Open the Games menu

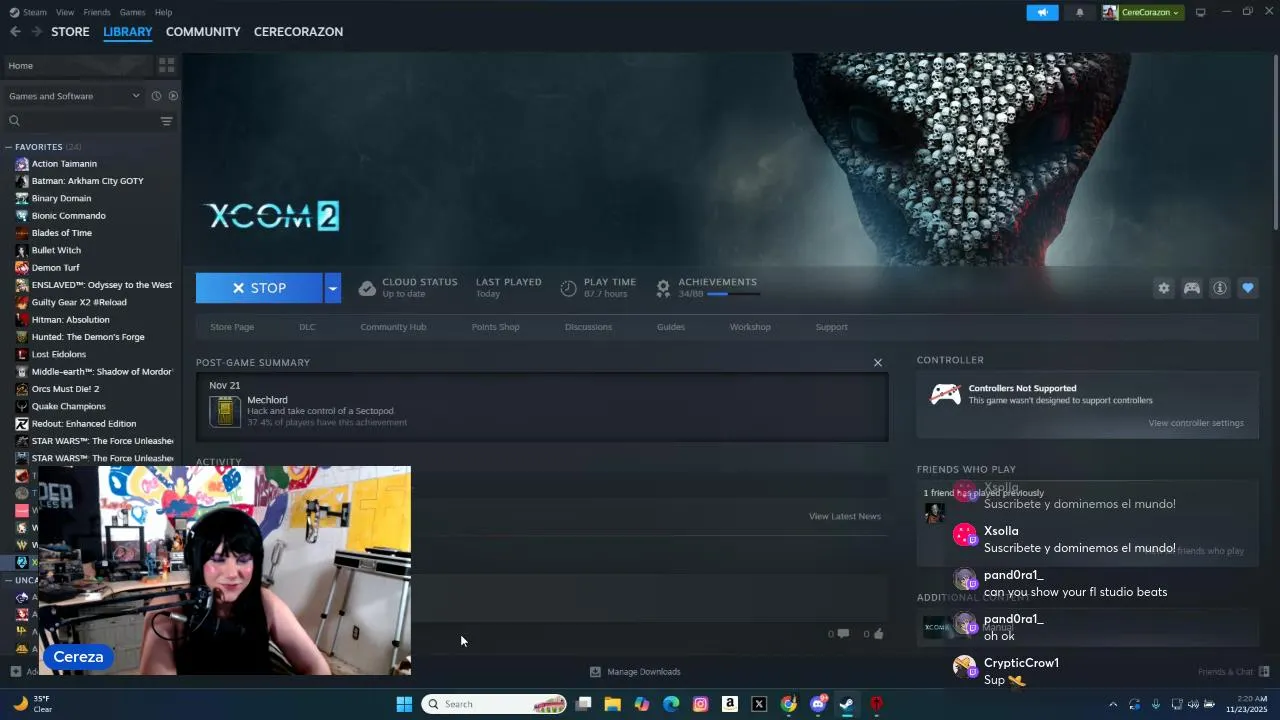(x=132, y=12)
